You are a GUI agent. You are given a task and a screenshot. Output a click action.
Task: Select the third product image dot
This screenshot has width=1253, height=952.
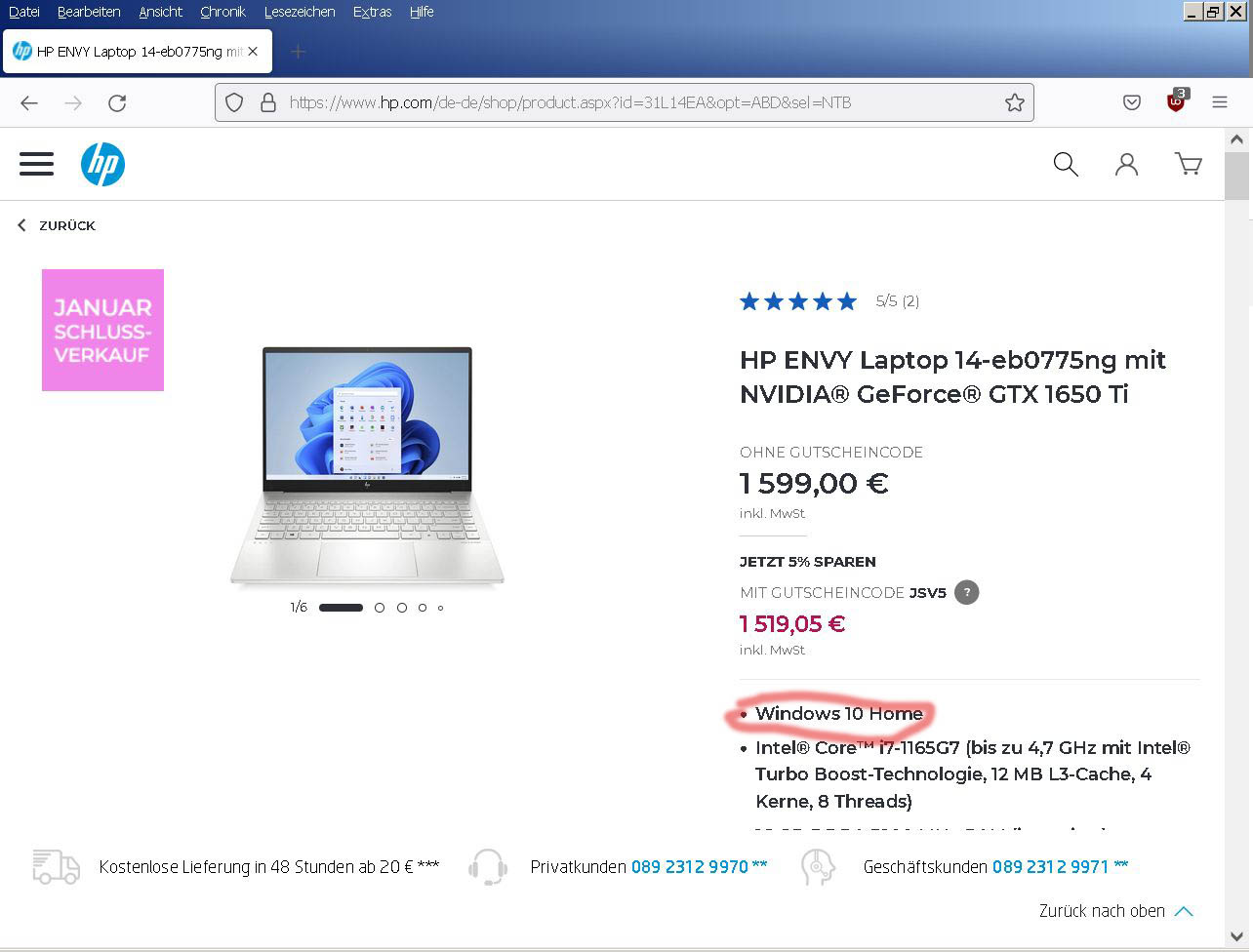pos(401,608)
